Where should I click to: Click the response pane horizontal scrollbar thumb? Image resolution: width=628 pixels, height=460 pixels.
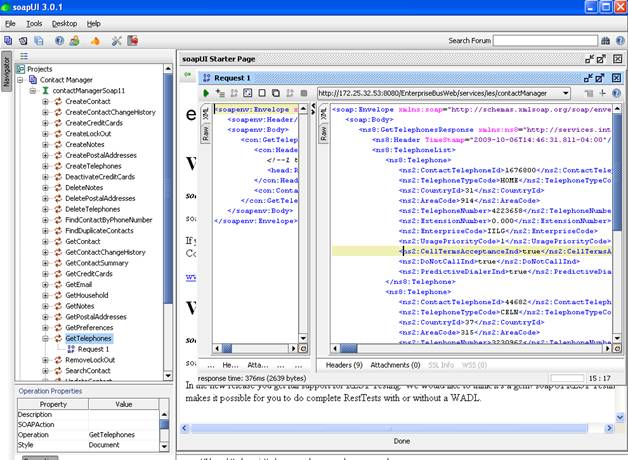[x=348, y=348]
